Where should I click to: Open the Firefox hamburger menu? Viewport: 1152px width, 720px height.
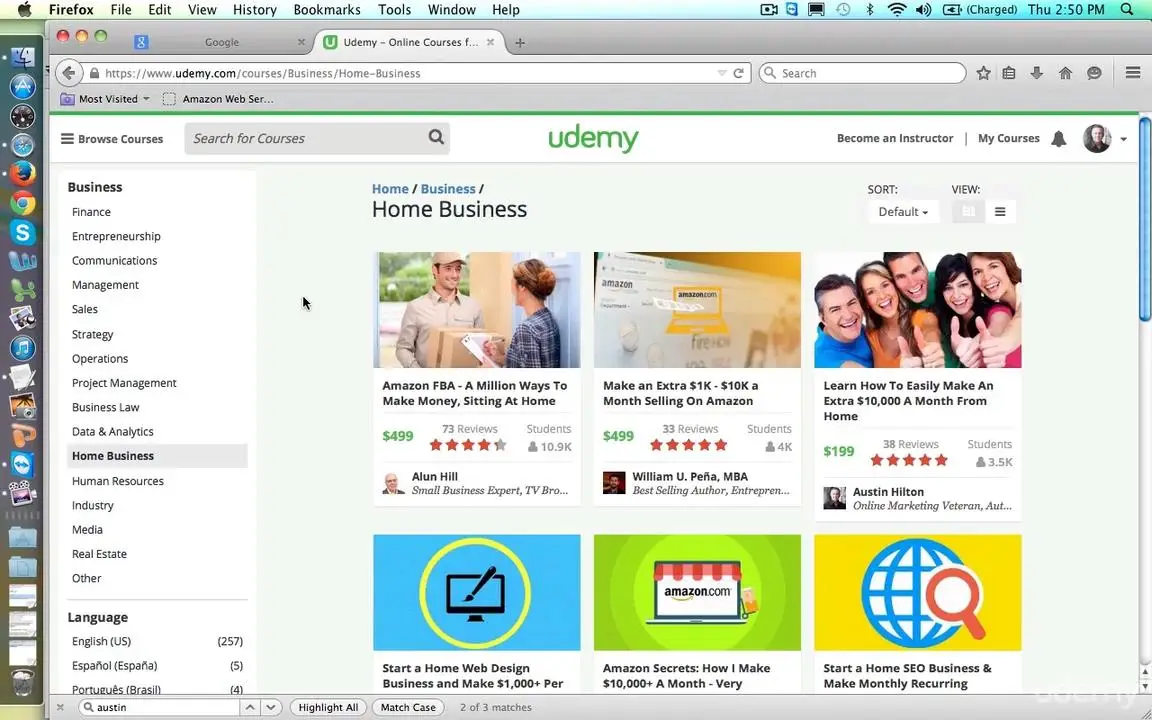[1132, 73]
